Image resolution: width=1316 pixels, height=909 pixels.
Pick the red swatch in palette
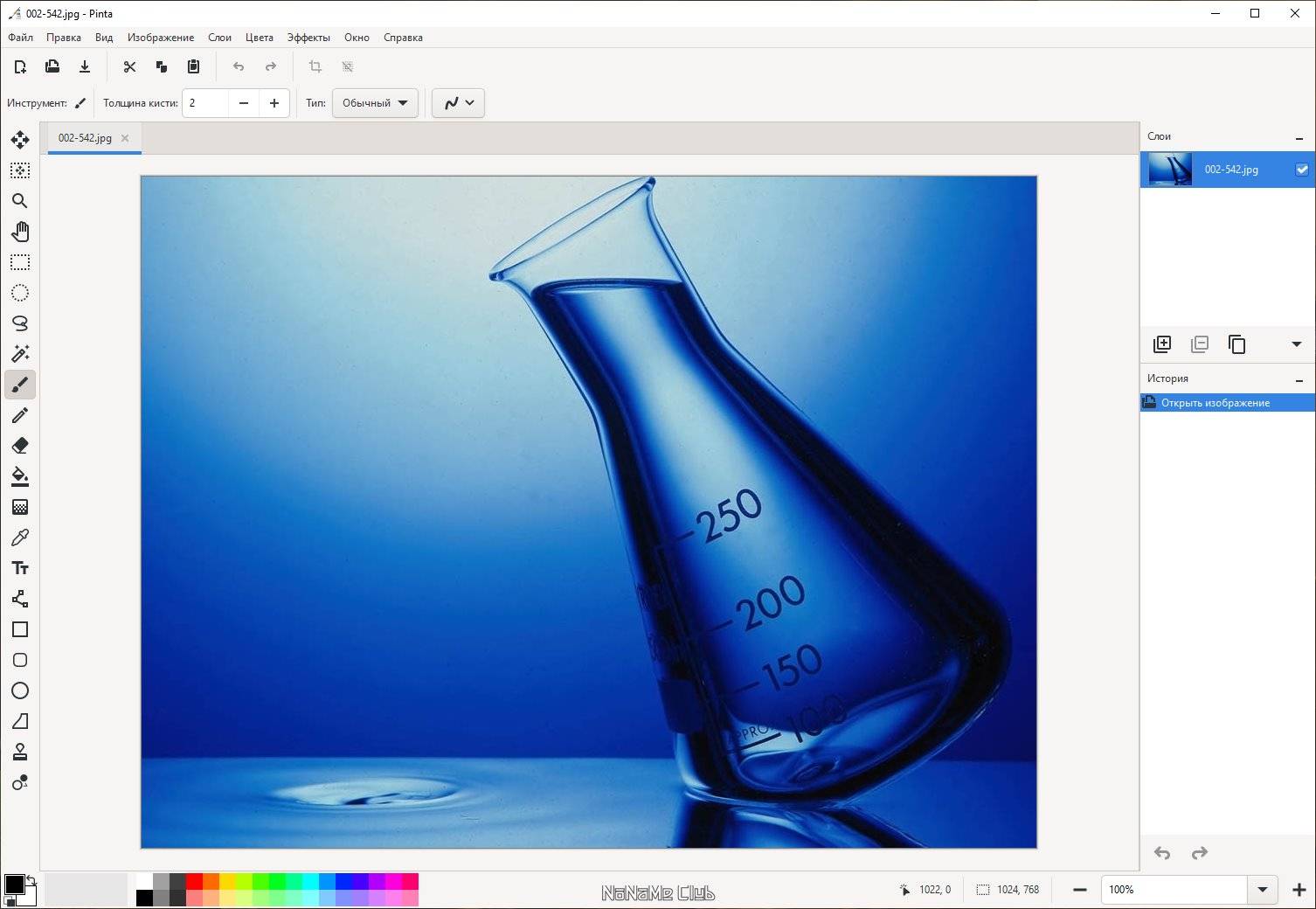(195, 881)
